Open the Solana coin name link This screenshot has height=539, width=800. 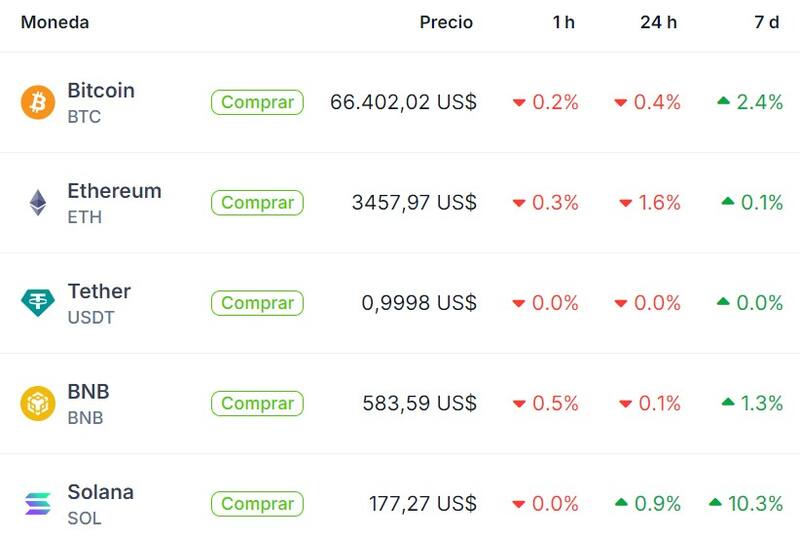pyautogui.click(x=100, y=492)
